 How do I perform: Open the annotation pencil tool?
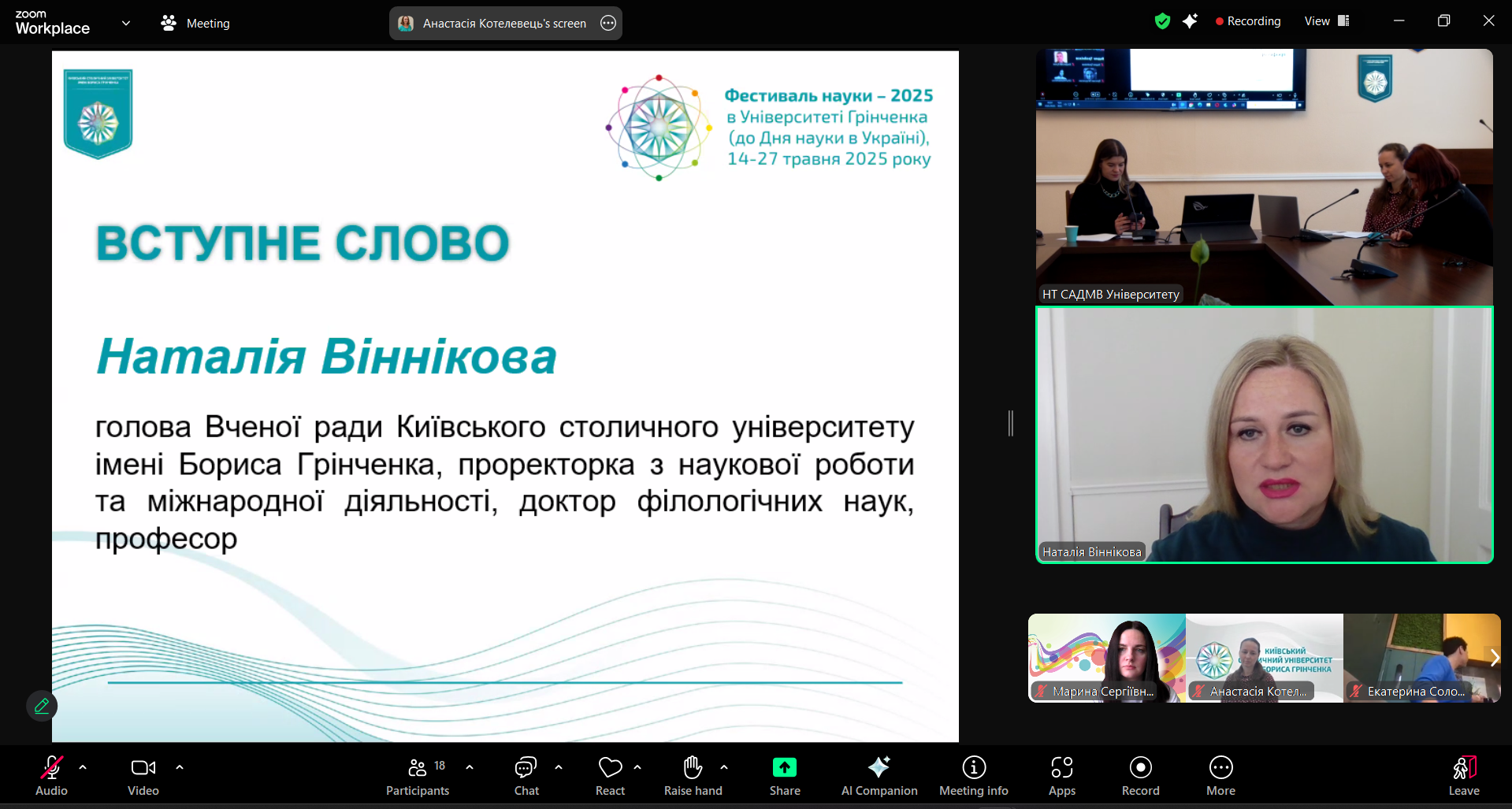(42, 706)
